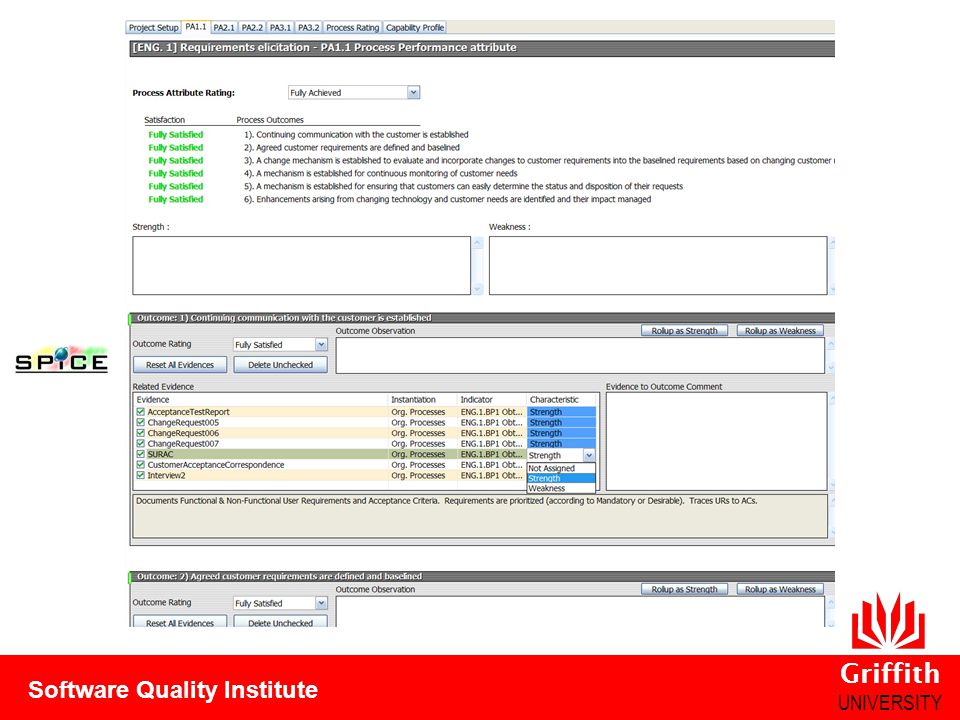Click the AcceptanceTestReport Strength characteristic cell

[x=561, y=412]
